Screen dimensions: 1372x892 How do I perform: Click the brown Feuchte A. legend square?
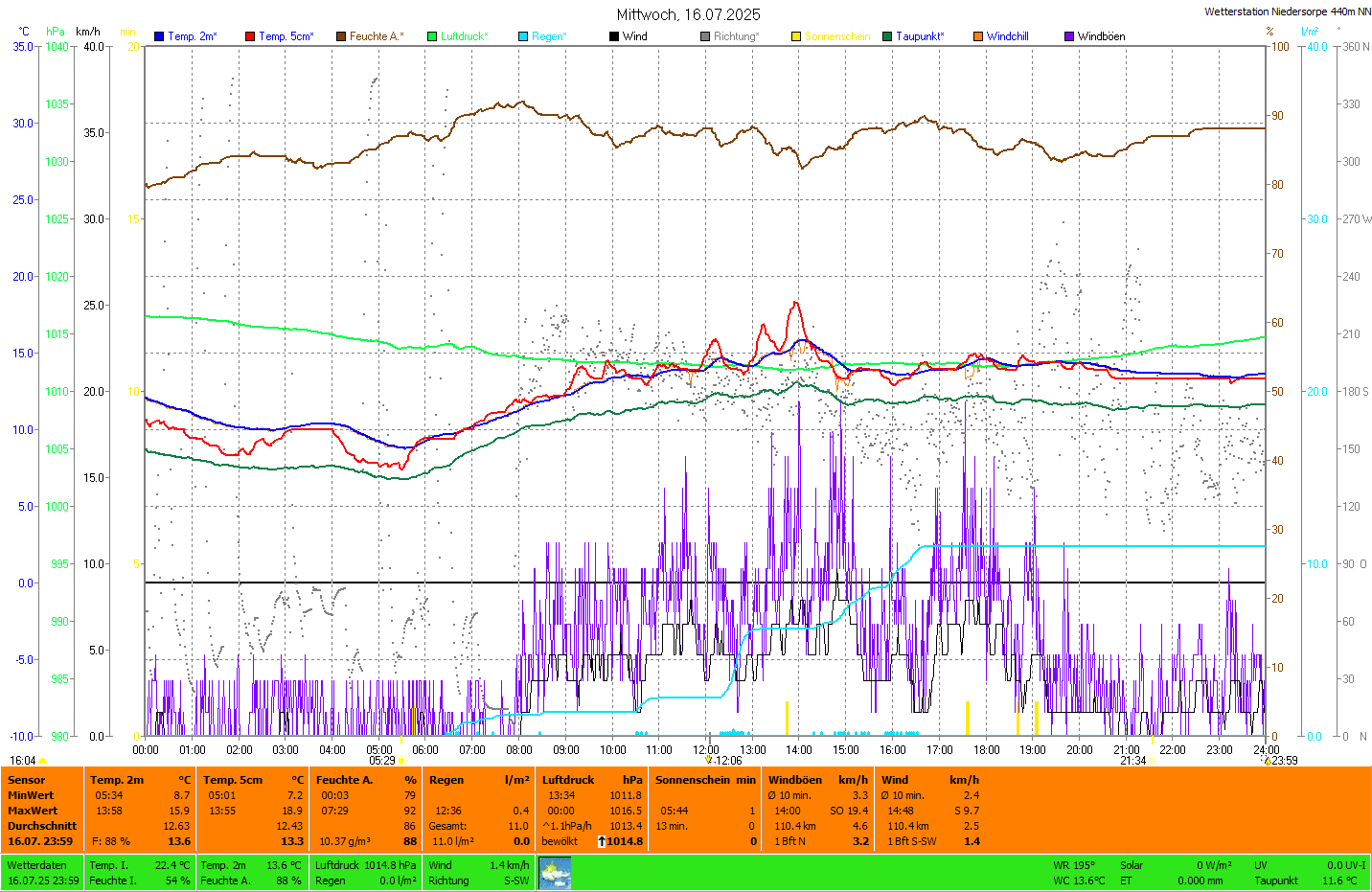[x=341, y=36]
